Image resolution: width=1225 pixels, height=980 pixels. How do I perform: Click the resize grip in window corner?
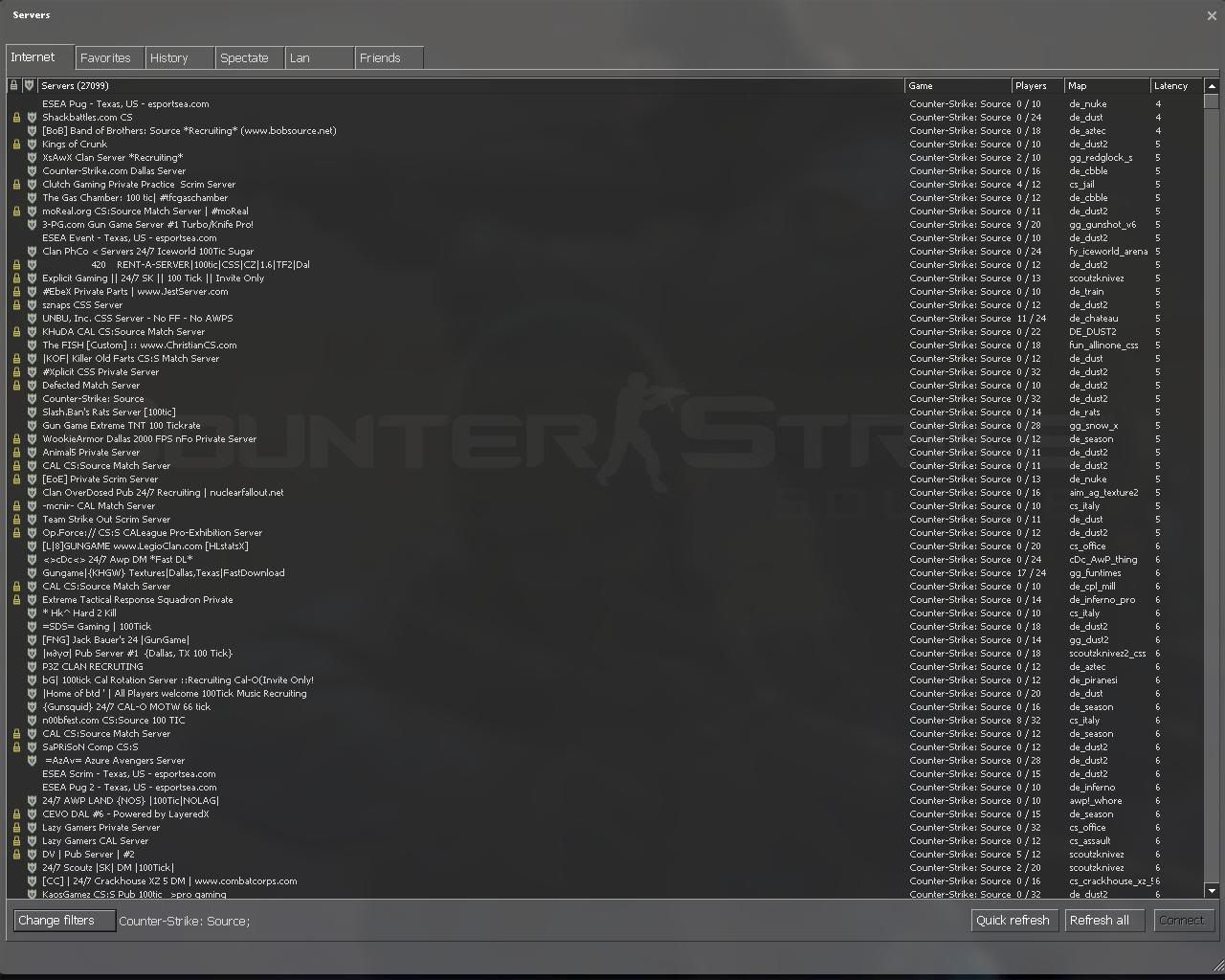tap(1216, 964)
